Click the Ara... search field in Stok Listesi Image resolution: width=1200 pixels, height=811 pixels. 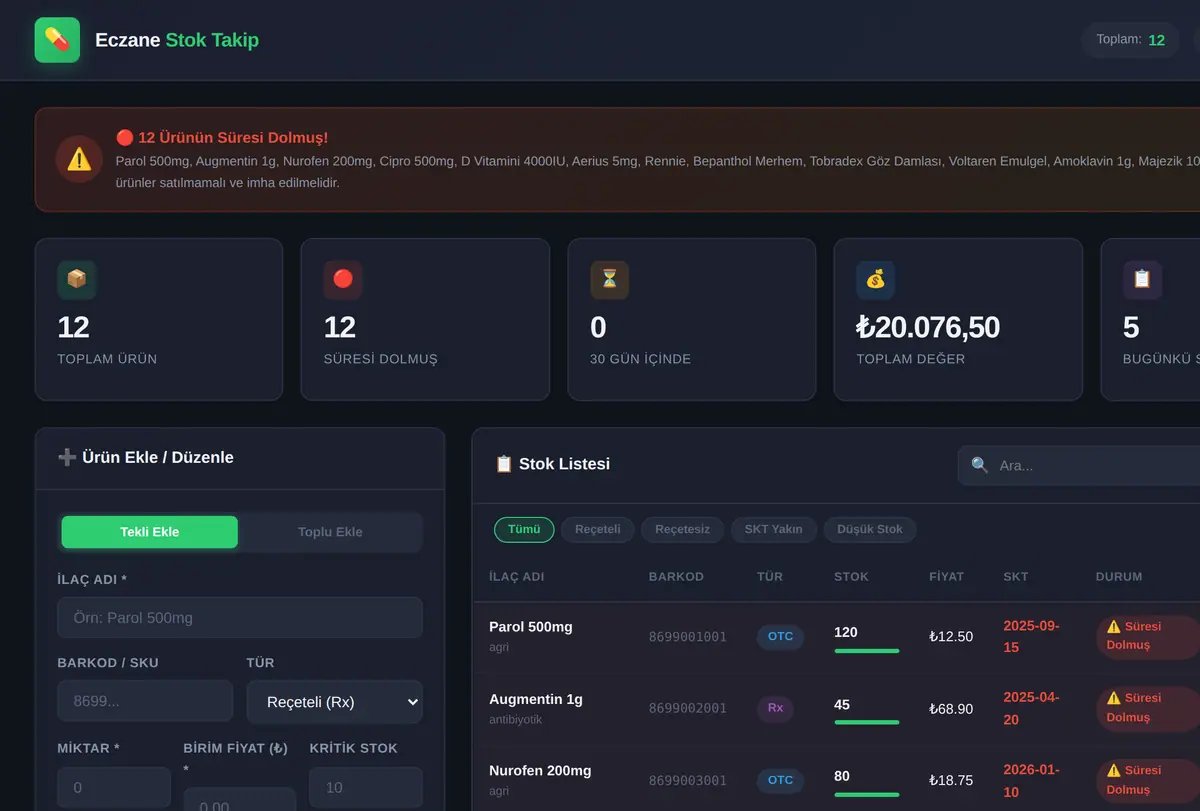(1079, 465)
